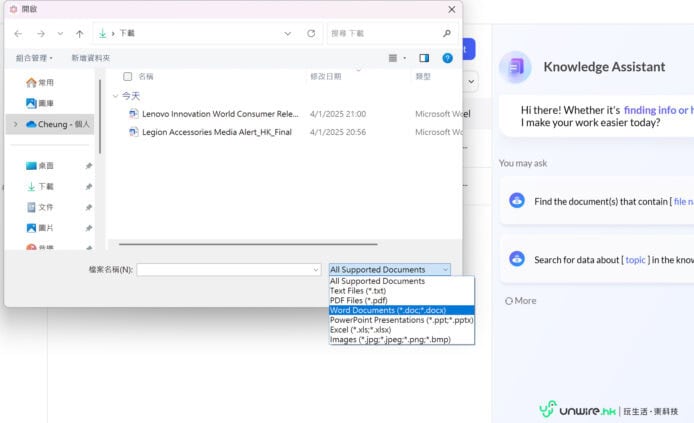Image resolution: width=694 pixels, height=423 pixels.
Task: Choose Images (*.jpg;*.jpeg;*.png;*.bmp) filter
Action: pos(402,339)
